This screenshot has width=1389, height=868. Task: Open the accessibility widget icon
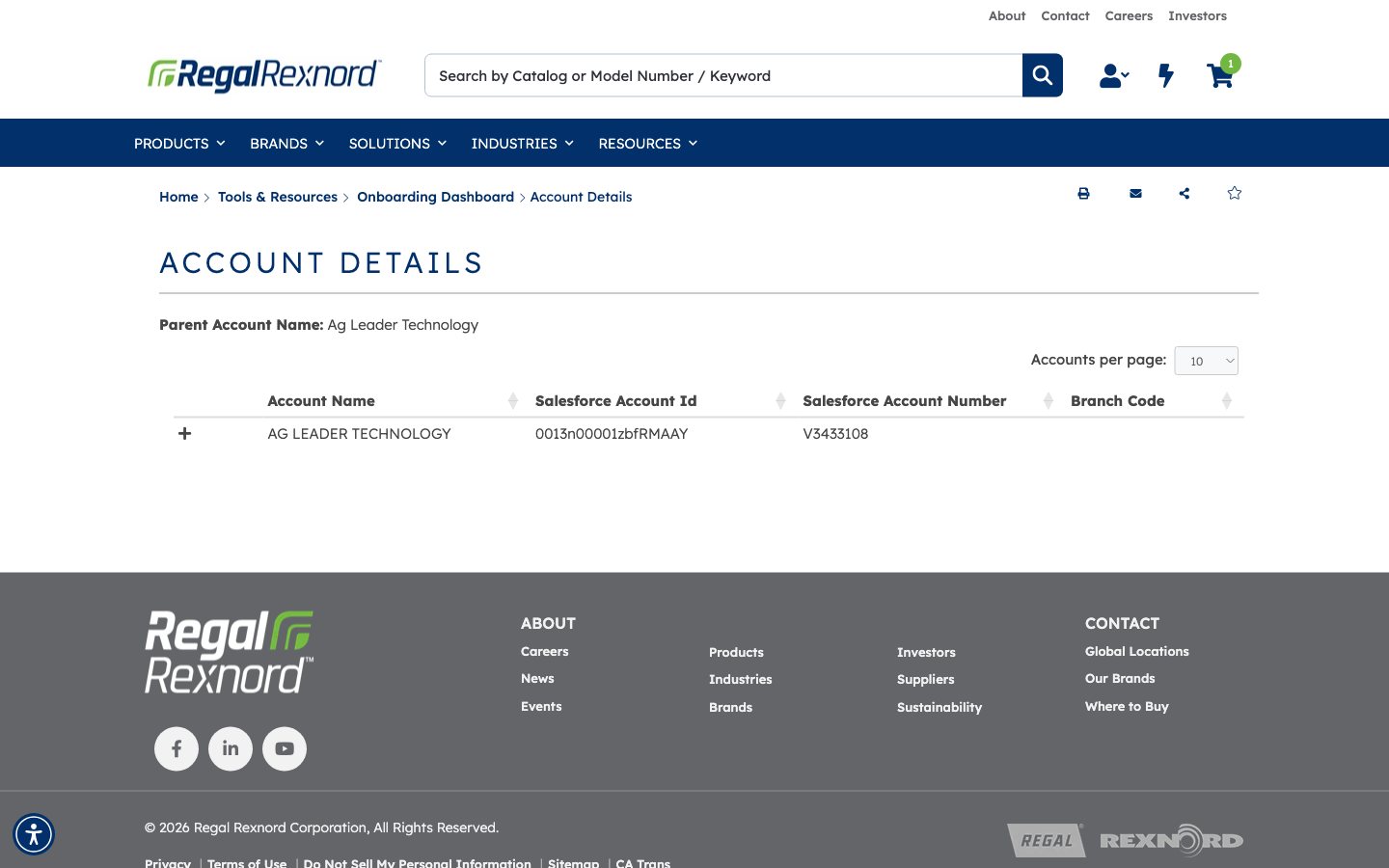coord(34,834)
